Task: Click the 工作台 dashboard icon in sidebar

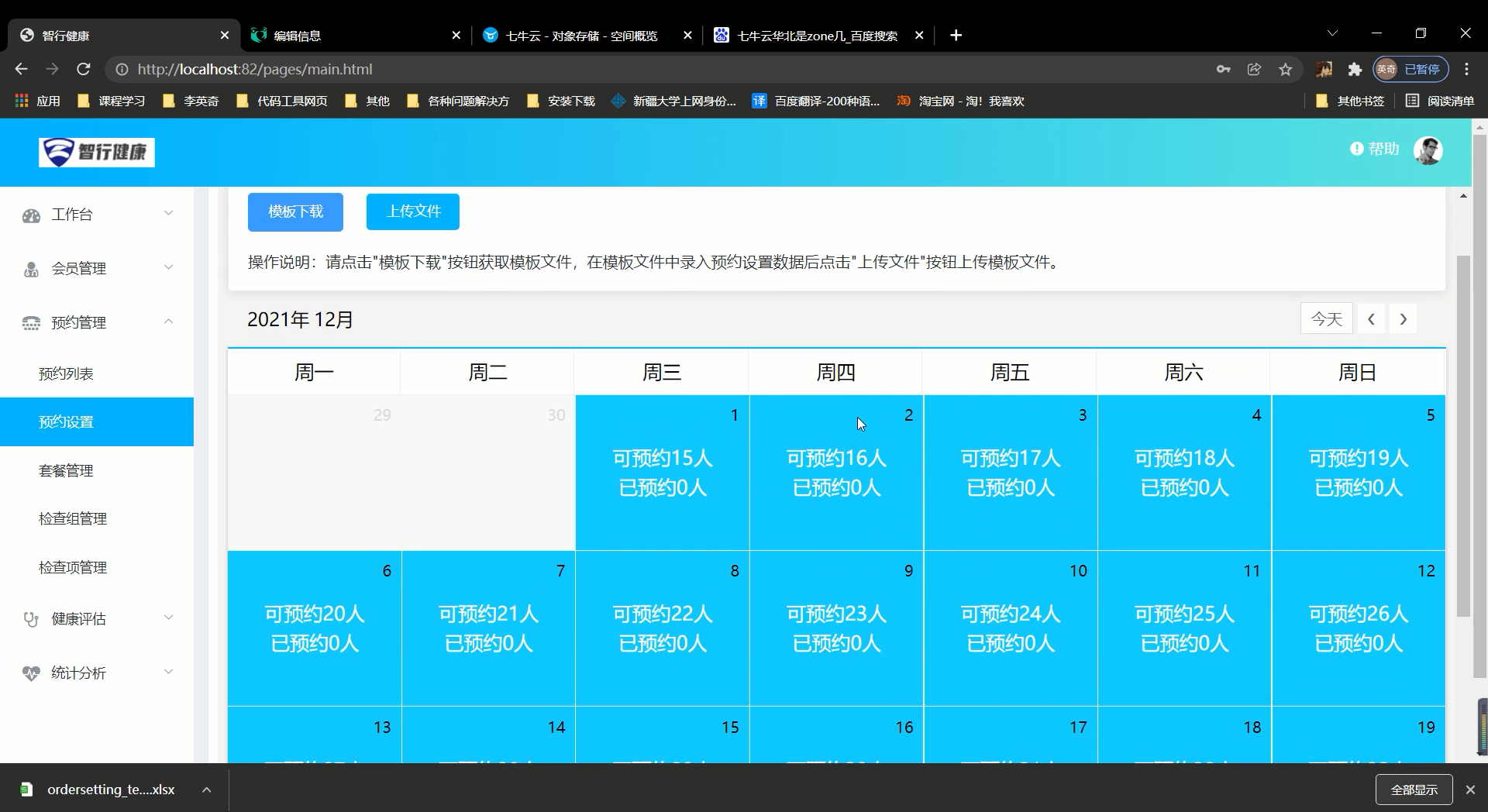Action: click(x=31, y=215)
